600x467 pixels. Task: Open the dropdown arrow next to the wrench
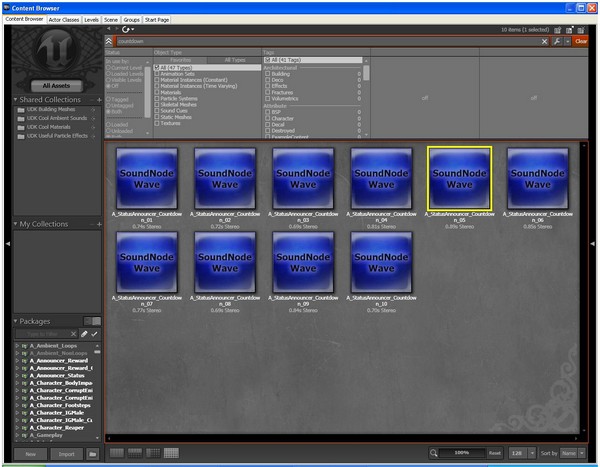click(567, 41)
